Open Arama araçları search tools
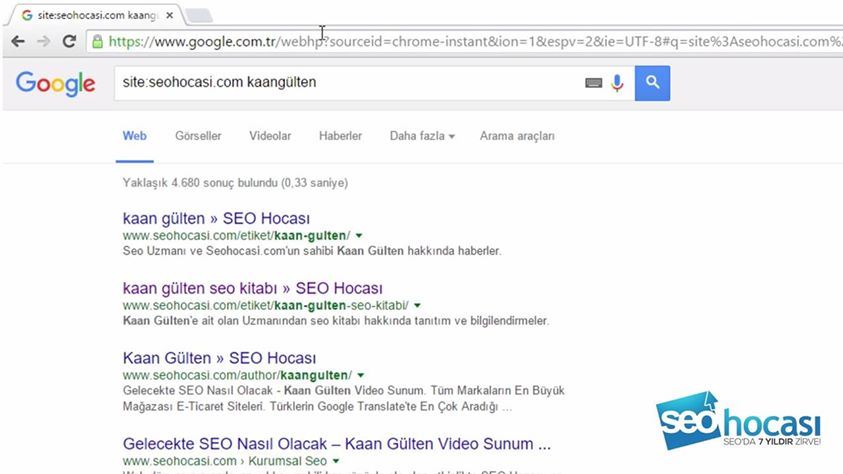843x474 pixels. [x=517, y=136]
